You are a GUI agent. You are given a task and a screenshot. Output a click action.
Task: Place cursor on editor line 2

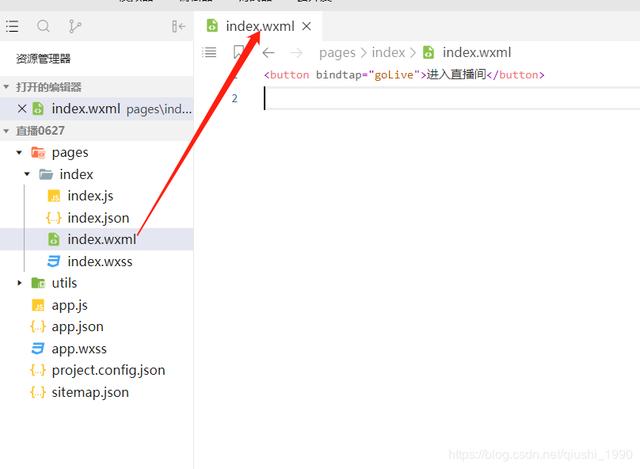click(452, 98)
